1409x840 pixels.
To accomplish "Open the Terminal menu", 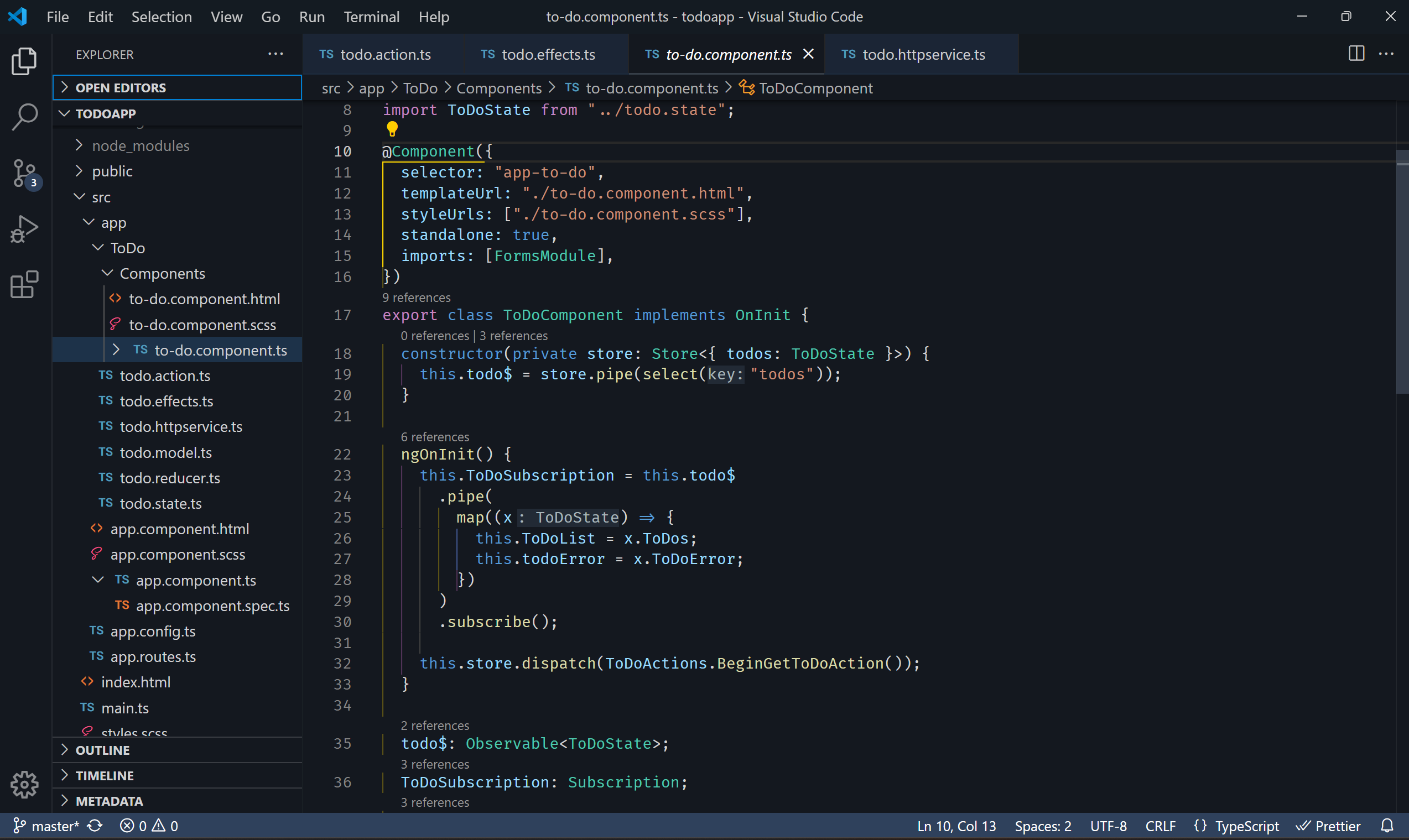I will pos(371,17).
